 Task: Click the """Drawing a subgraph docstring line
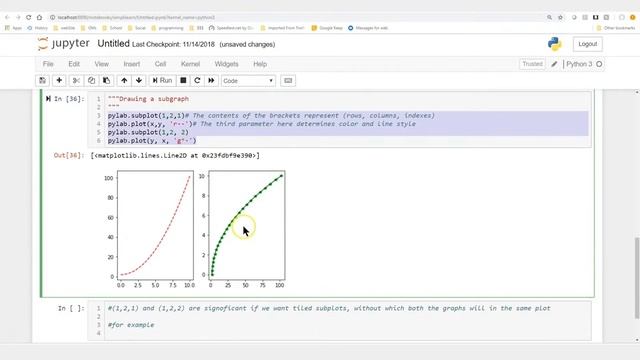[x=148, y=99]
